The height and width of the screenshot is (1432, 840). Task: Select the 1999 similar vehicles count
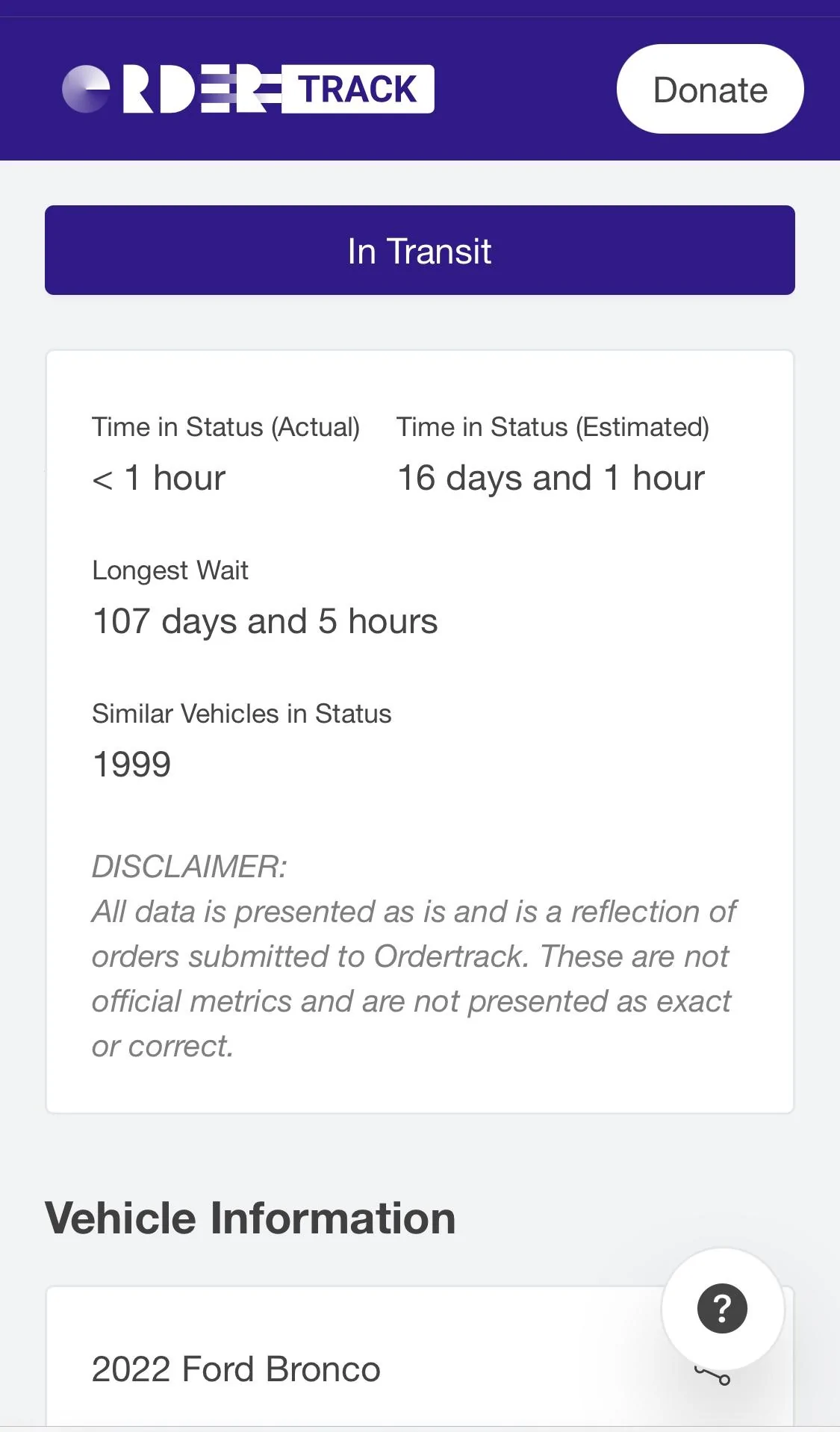click(x=132, y=765)
